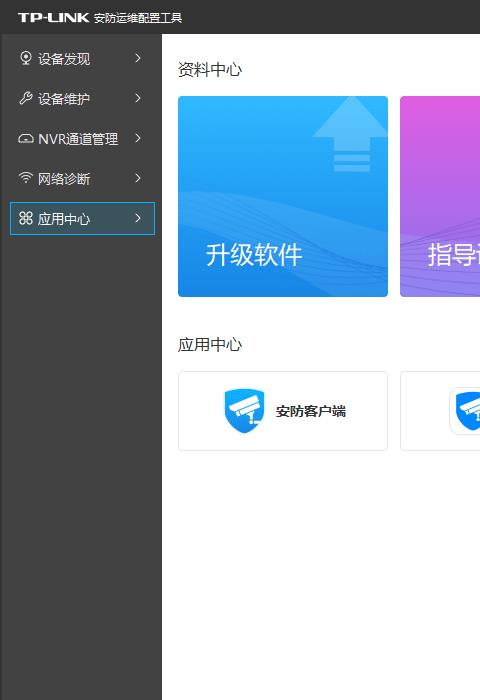Expand the 设备维护 chevron
Screen dimensions: 480x700
[138, 98]
